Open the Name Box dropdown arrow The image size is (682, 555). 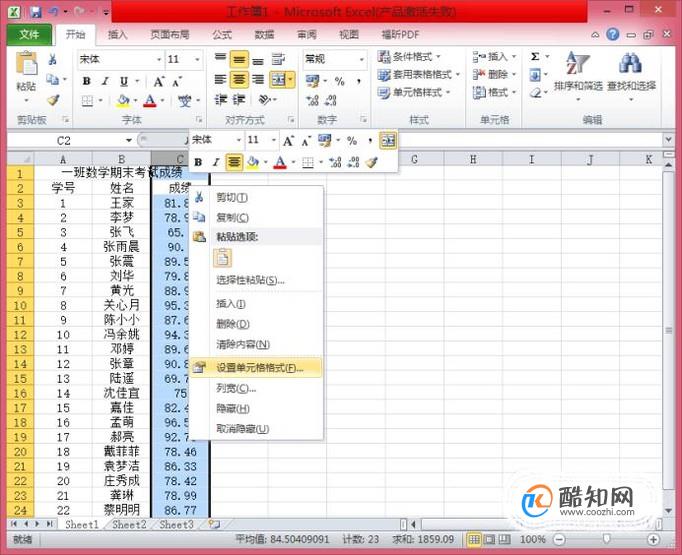click(x=129, y=140)
